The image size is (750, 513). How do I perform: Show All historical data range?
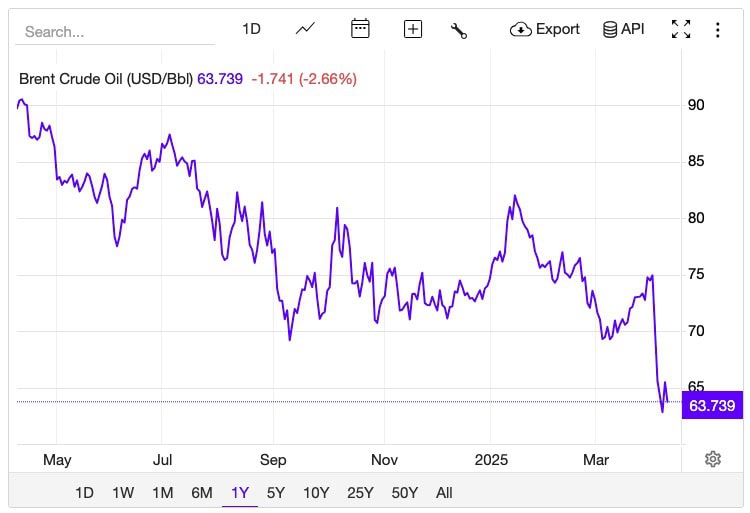tap(444, 492)
